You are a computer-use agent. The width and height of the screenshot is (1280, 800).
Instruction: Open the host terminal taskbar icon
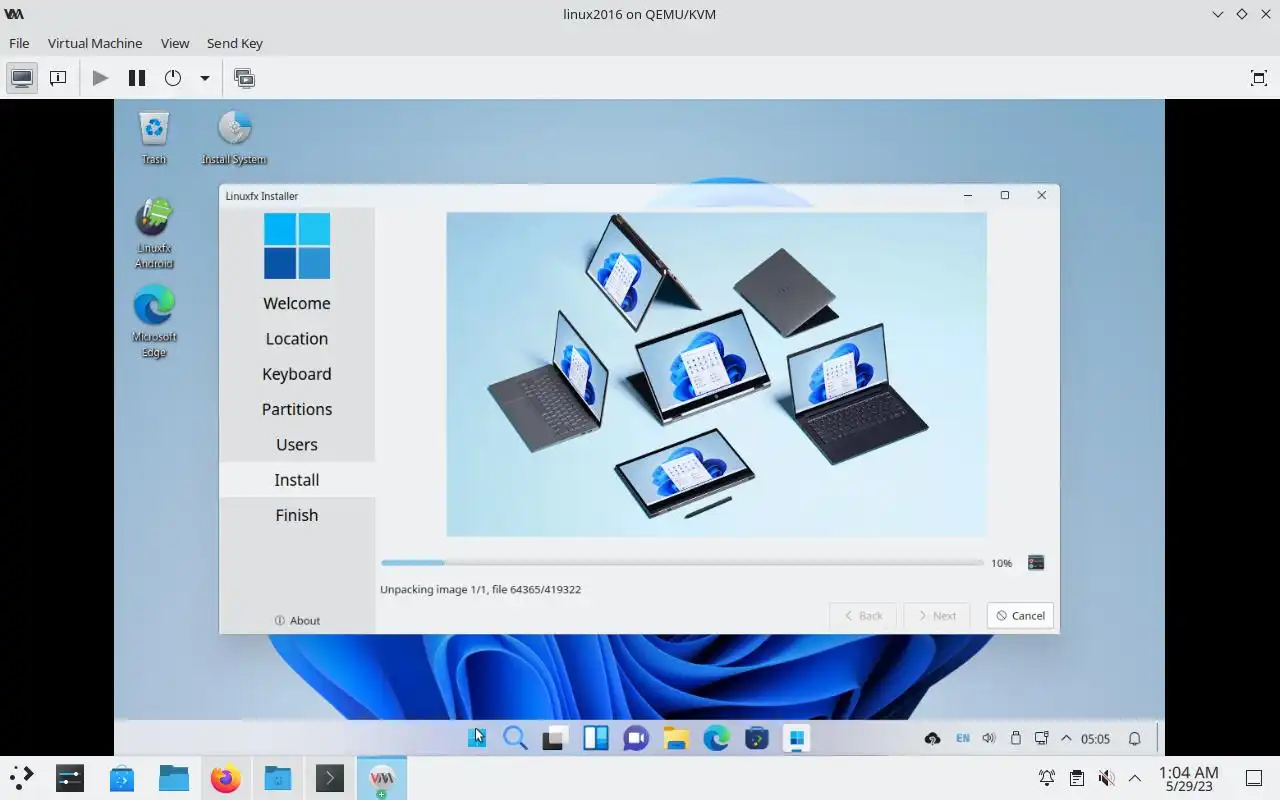[x=330, y=778]
